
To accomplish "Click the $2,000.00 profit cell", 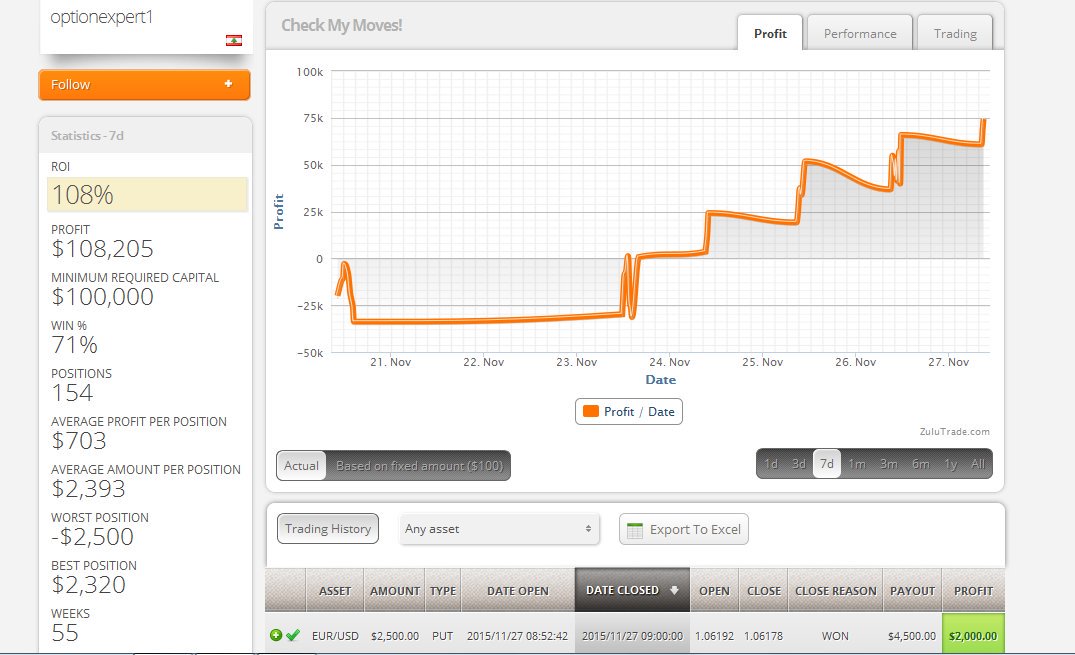I will (x=973, y=636).
